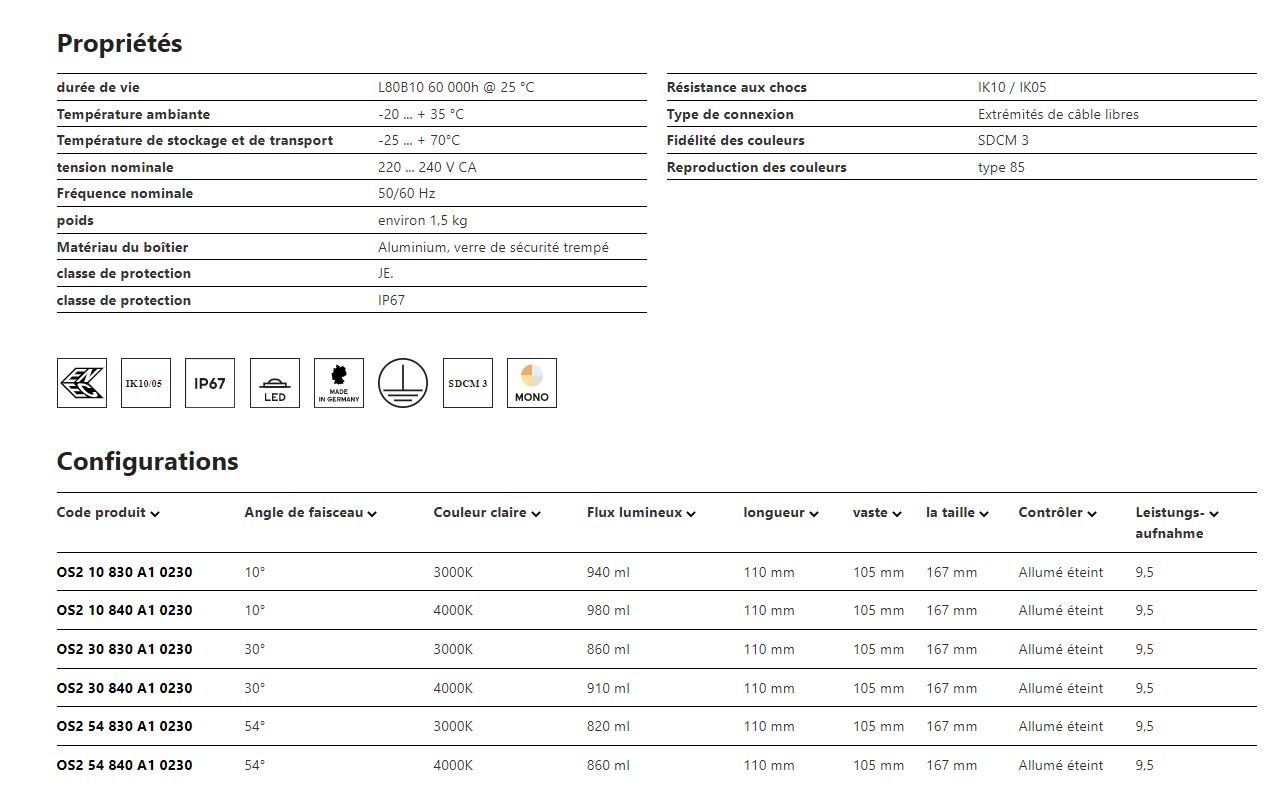Click the Propriétés heading
This screenshot has height=796, width=1287.
[x=119, y=44]
